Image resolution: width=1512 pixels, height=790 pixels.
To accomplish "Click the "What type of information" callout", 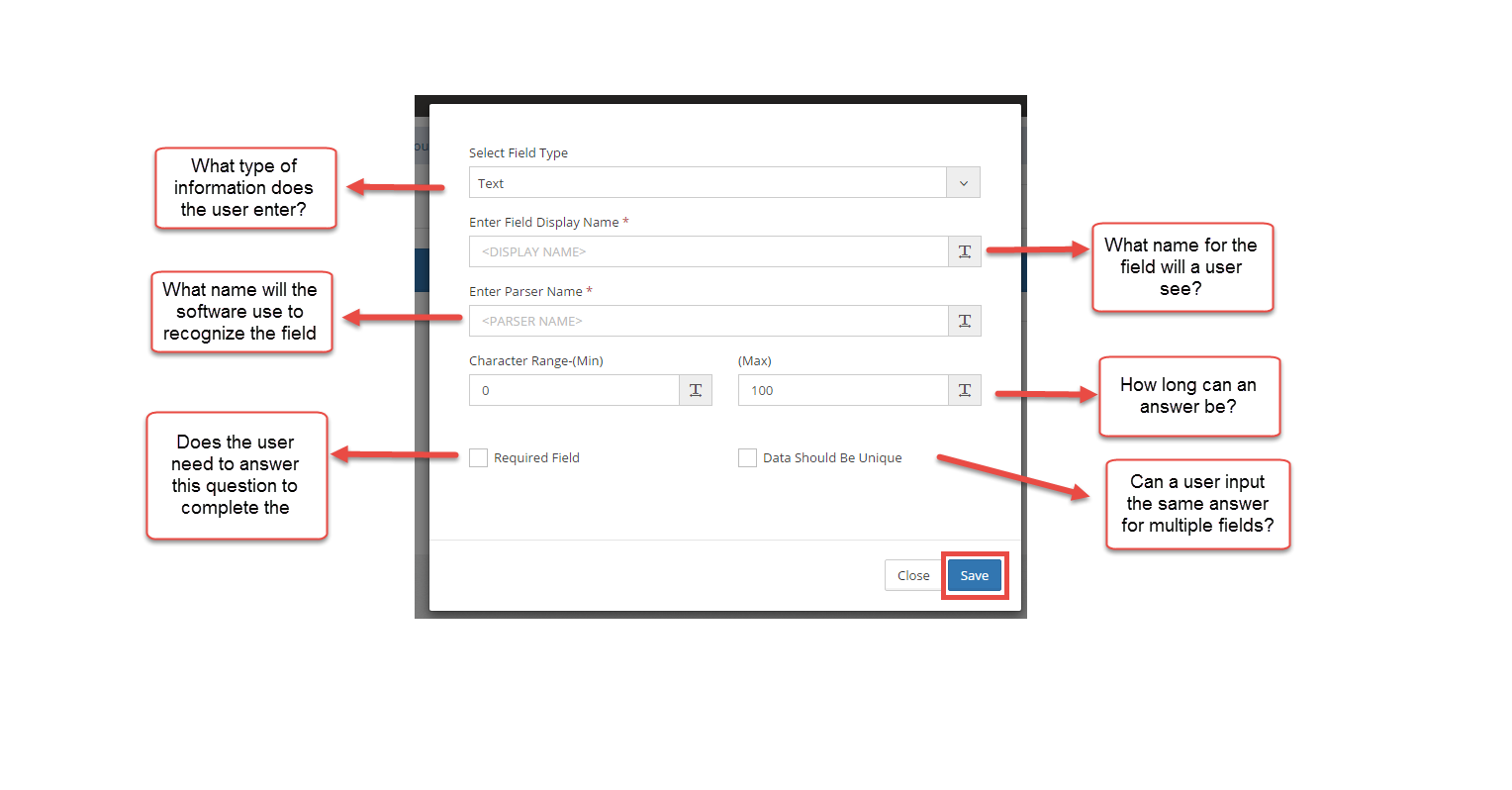I will tap(243, 188).
